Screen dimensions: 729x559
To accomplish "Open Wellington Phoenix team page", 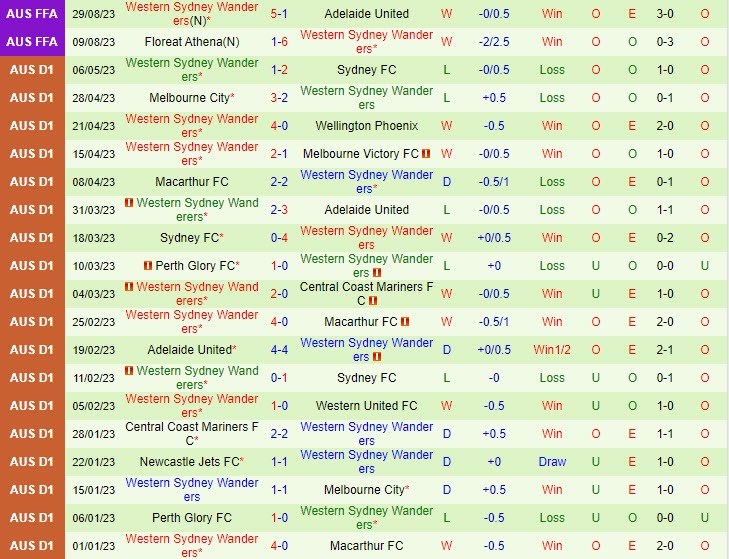I will click(366, 126).
